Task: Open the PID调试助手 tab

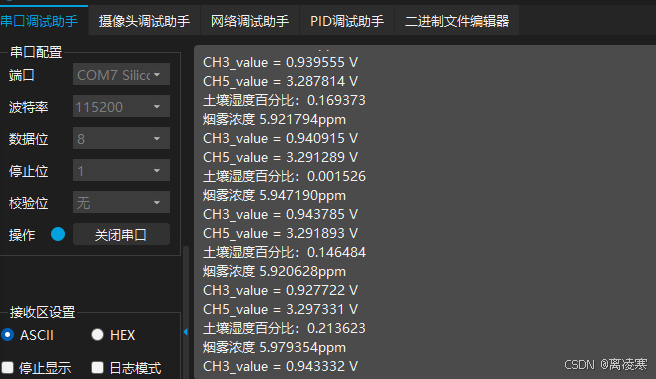Action: [x=347, y=21]
